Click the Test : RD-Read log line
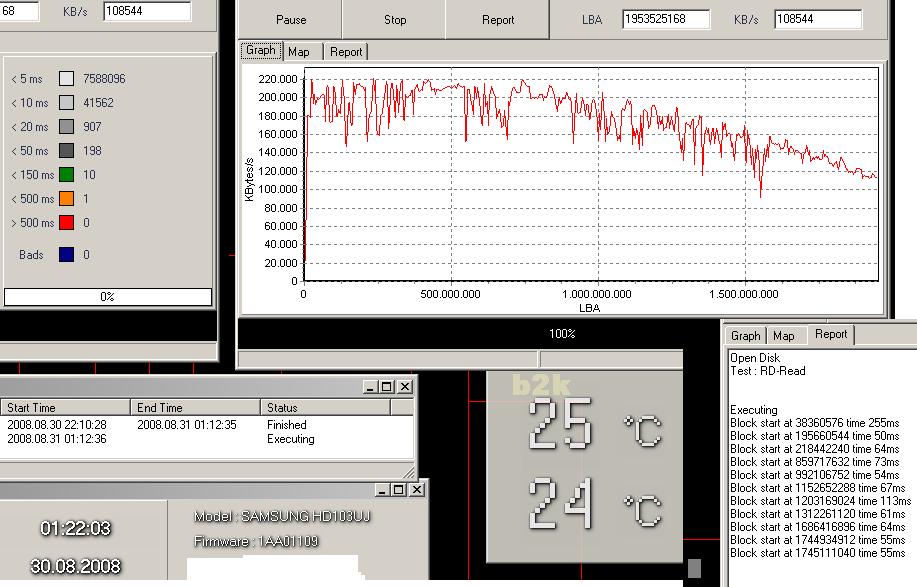The height and width of the screenshot is (587, 917). (767, 371)
